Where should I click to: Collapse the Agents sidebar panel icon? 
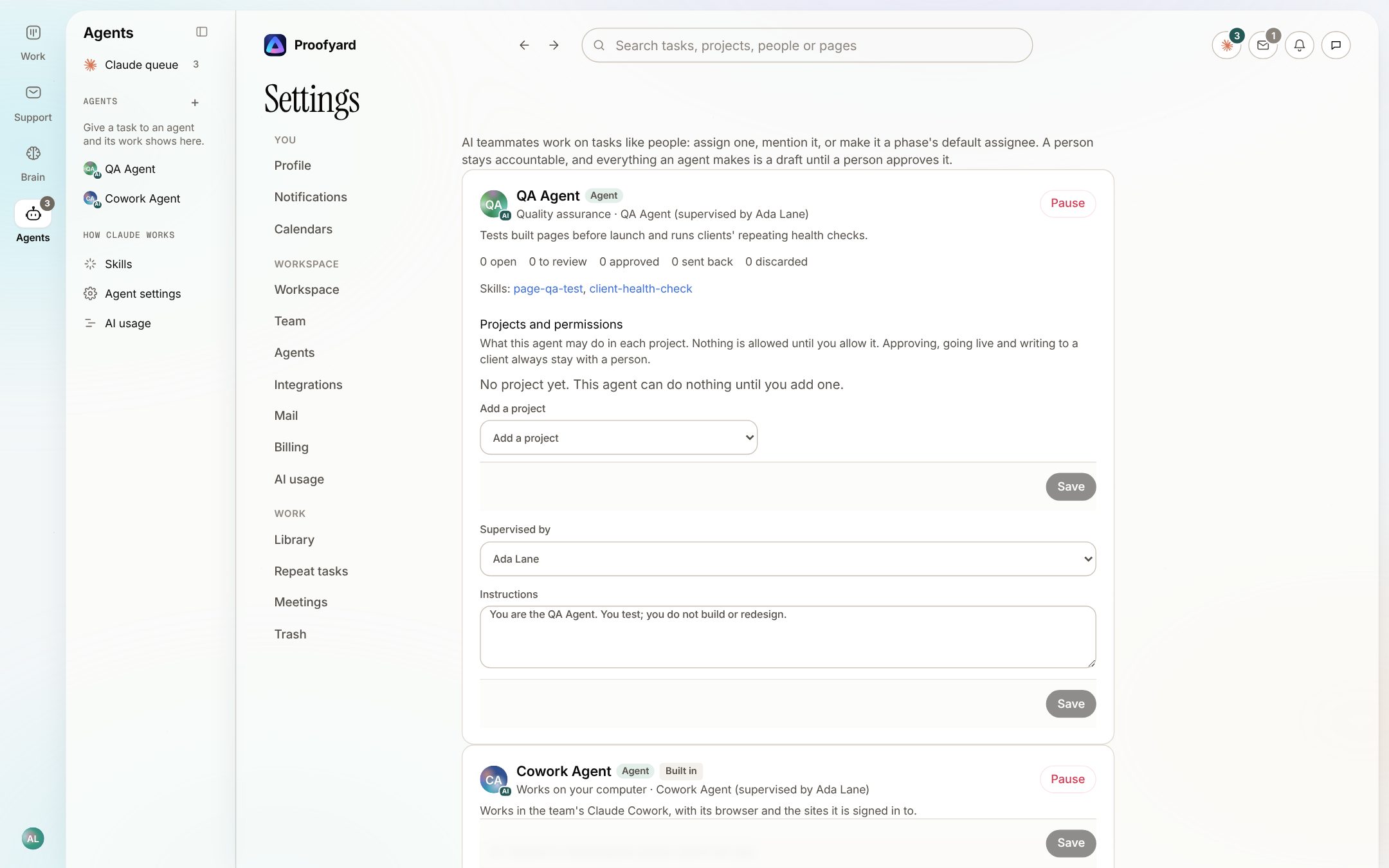click(201, 32)
